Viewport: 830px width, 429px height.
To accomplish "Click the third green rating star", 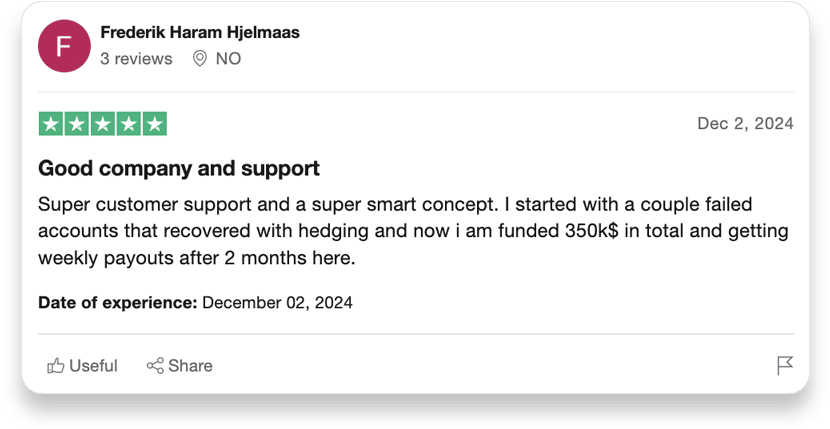I will point(103,124).
